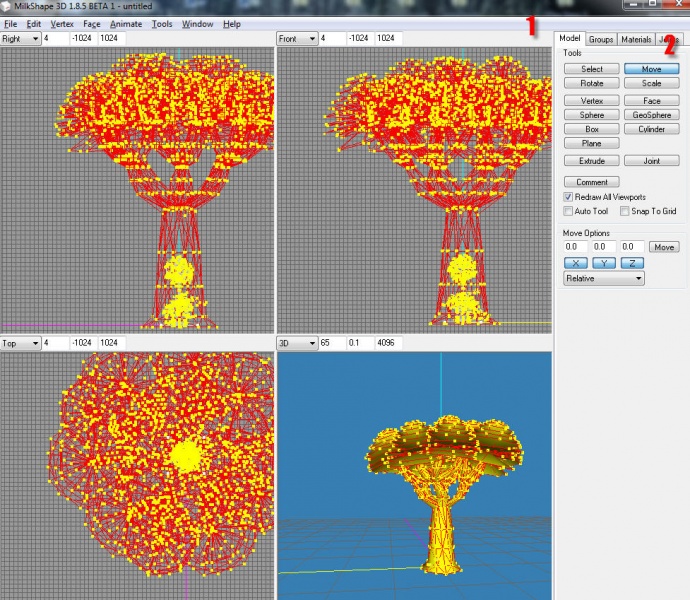The image size is (690, 600).
Task: Open the Relative move mode dropdown
Action: pyautogui.click(x=604, y=279)
